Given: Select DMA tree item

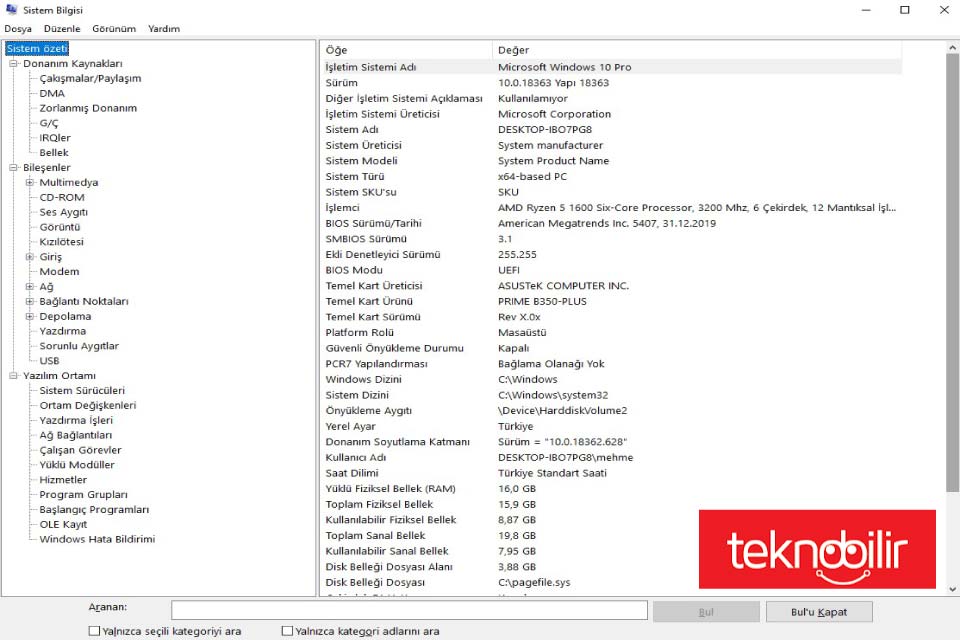Looking at the screenshot, I should click(x=52, y=93).
